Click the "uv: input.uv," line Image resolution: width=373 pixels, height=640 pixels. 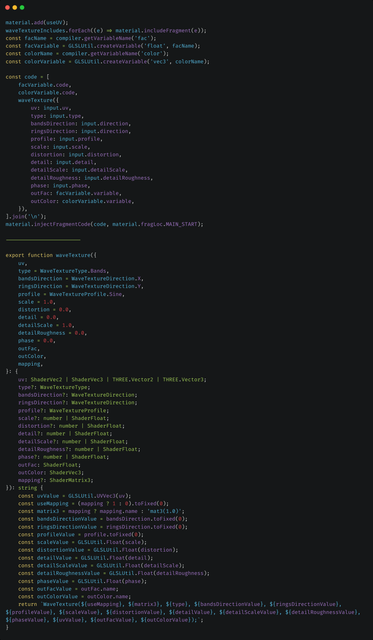pos(51,108)
